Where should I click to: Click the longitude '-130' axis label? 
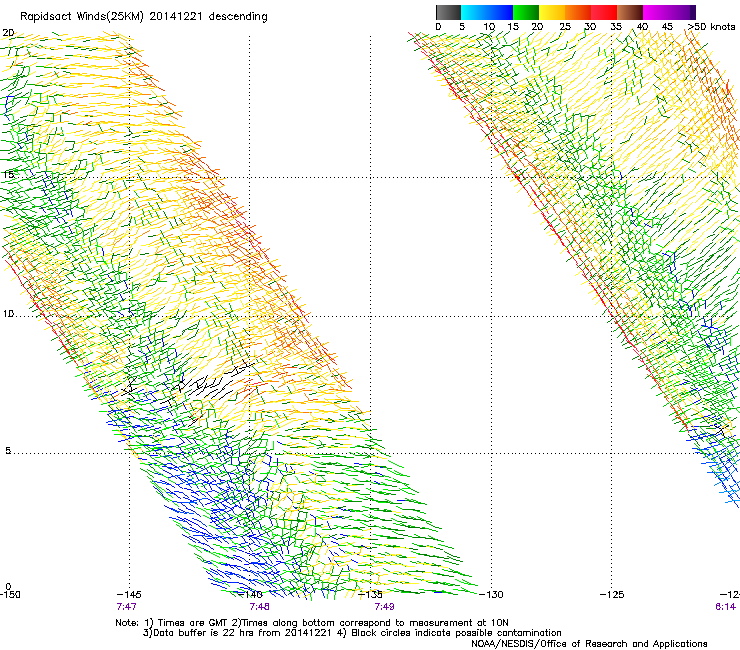pos(491,595)
